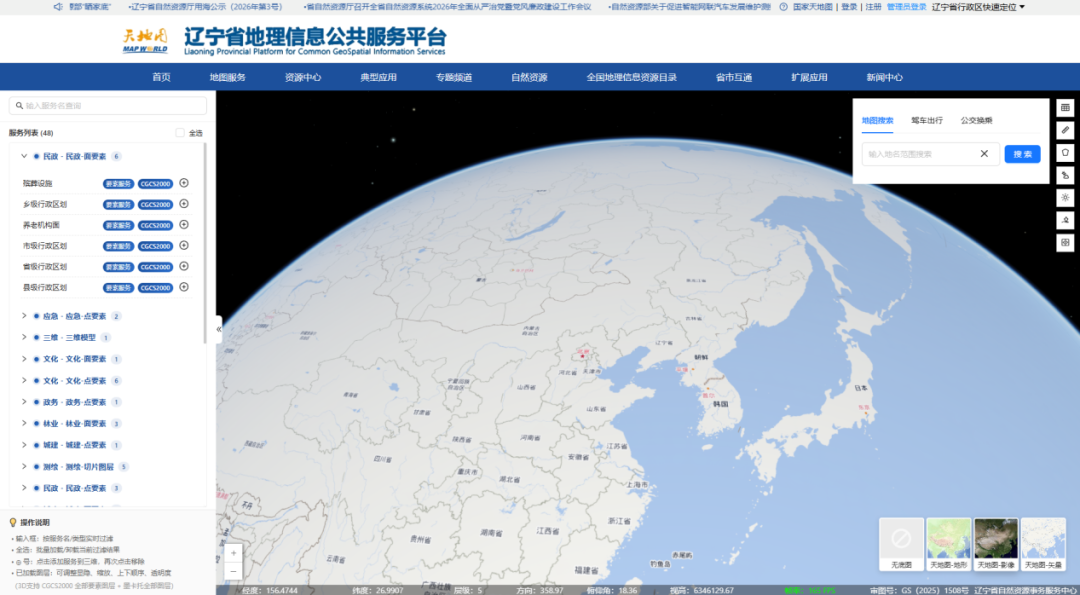
Task: Click the announcement speaker icon
Action: [58, 7]
